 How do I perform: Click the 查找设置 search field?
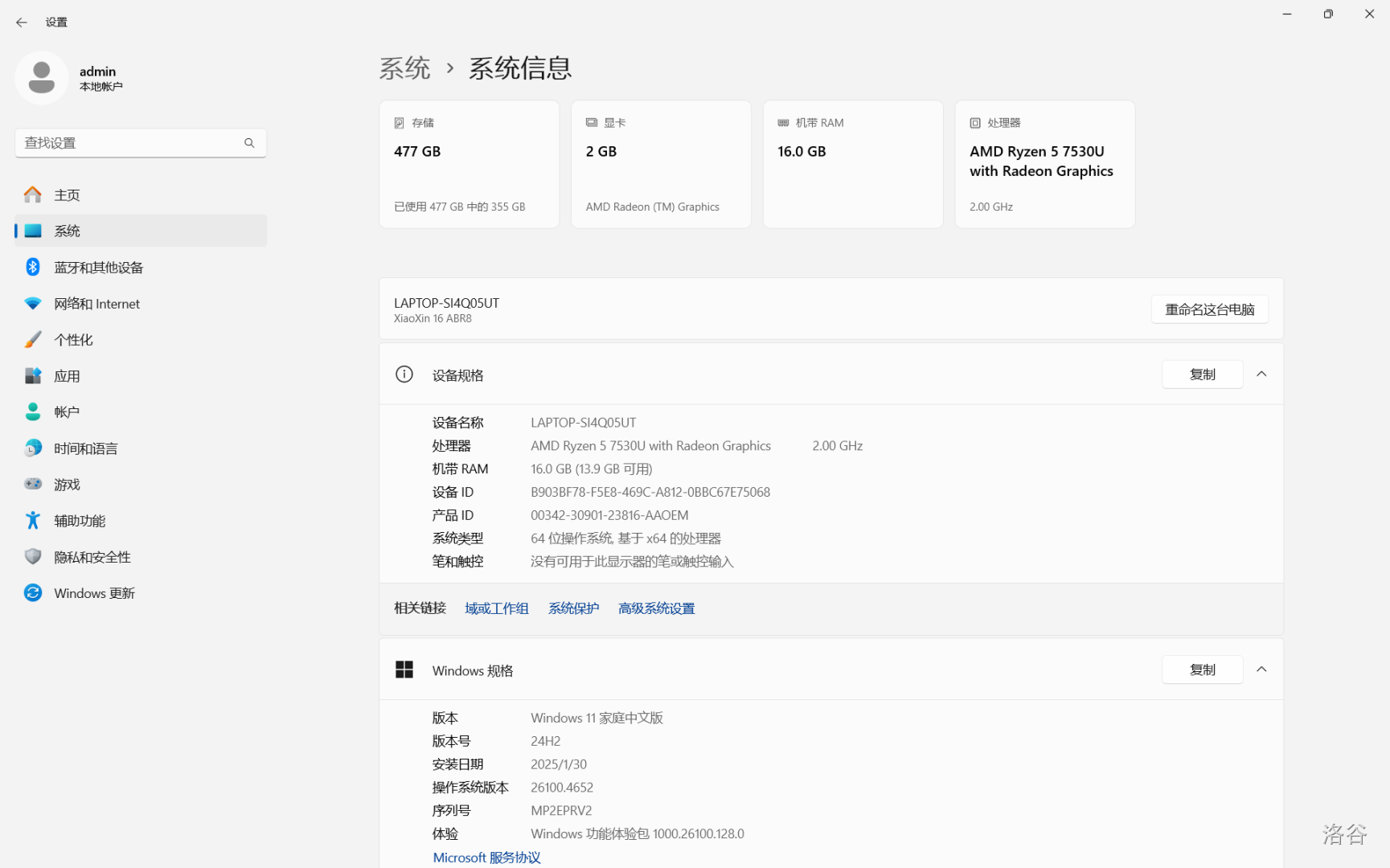tap(129, 143)
